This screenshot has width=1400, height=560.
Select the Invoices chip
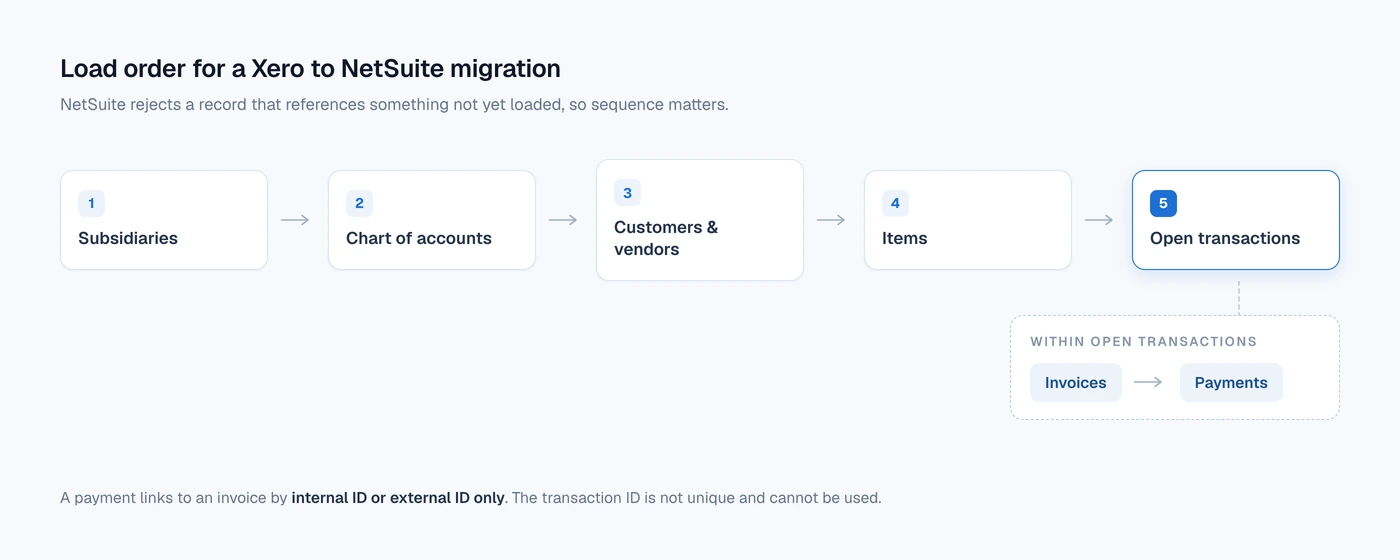click(1076, 382)
